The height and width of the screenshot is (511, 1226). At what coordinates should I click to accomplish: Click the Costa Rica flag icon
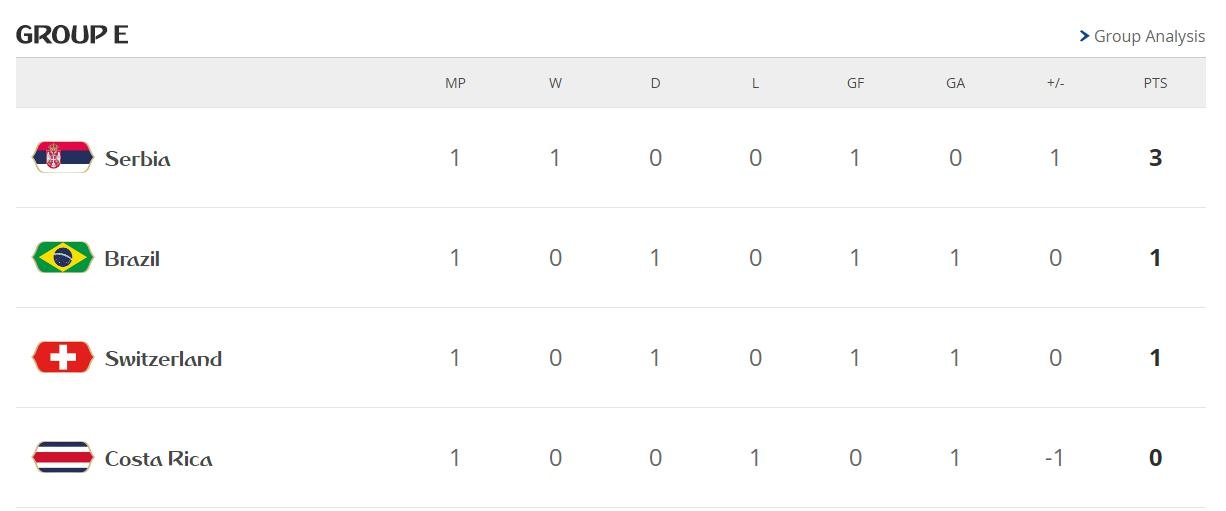pos(62,458)
